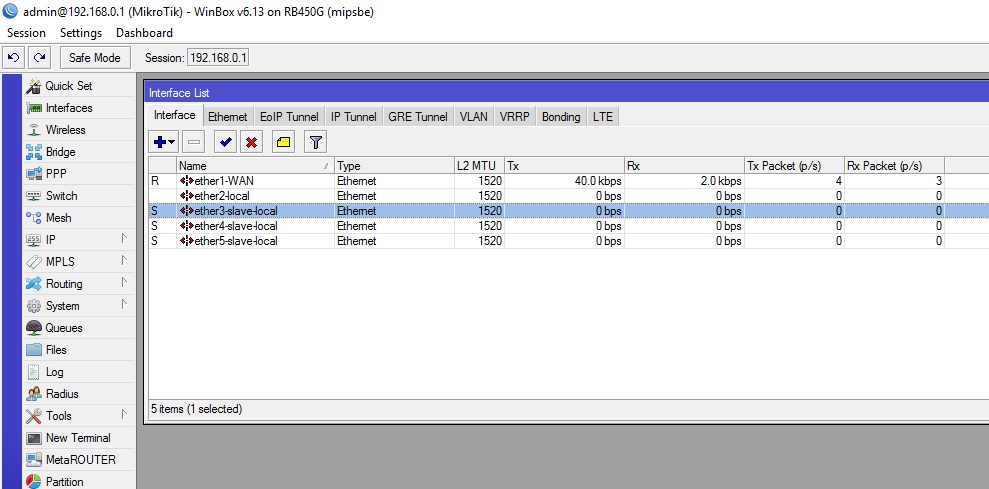Open the MetaROUTER sidebar item
Viewport: 989px width, 489px height.
click(80, 460)
